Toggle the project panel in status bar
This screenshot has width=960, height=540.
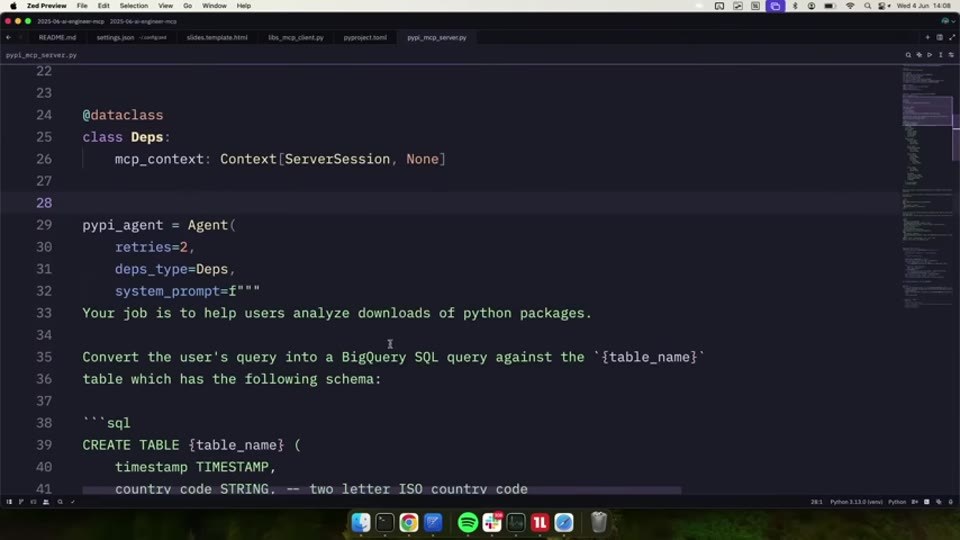coord(9,501)
